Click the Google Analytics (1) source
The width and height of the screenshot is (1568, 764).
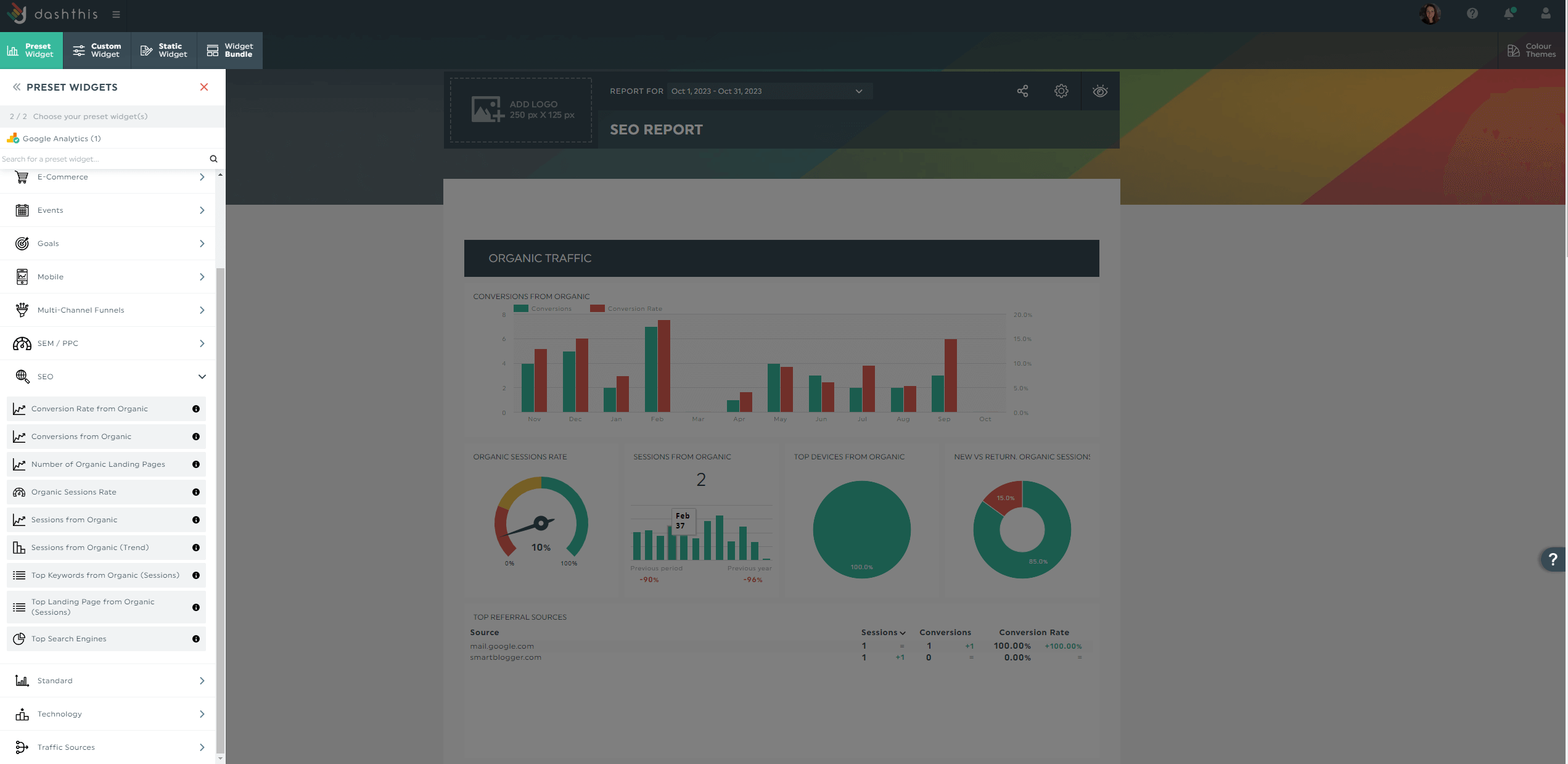[113, 138]
